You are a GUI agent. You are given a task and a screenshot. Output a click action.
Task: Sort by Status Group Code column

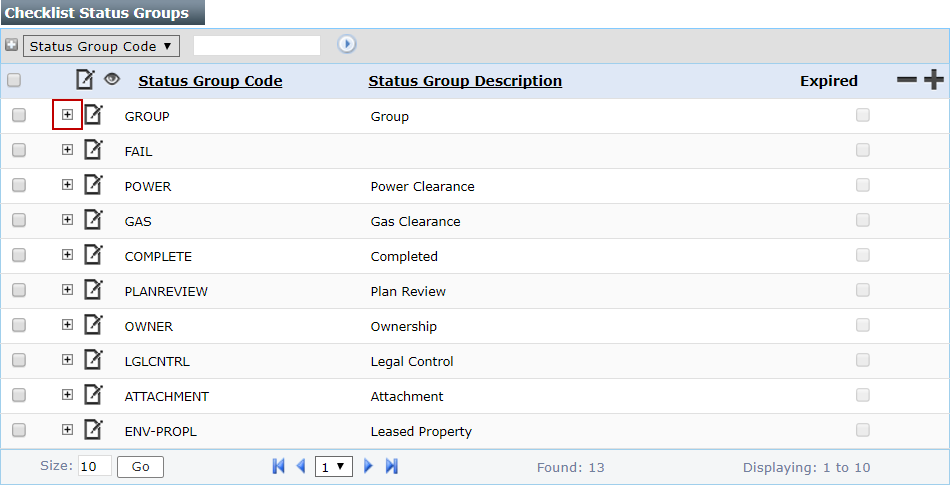pyautogui.click(x=210, y=81)
